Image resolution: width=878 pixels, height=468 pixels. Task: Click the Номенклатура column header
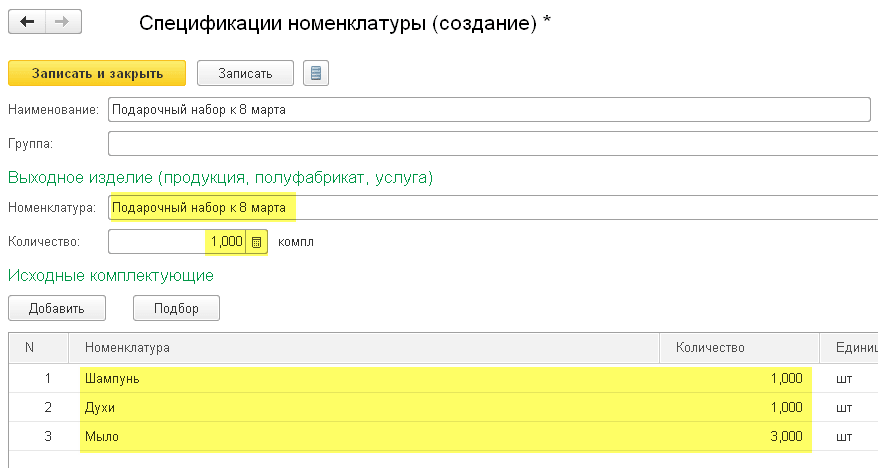point(363,348)
